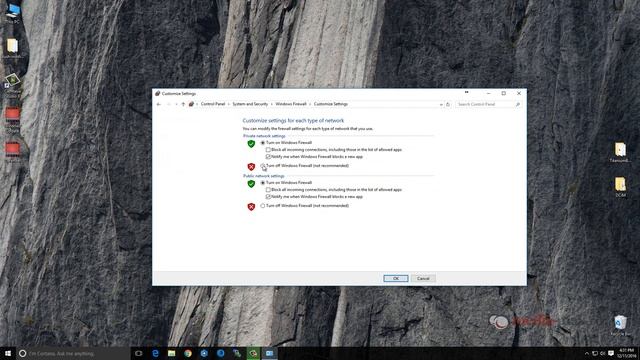Click the Cortana circle icon
This screenshot has width=640, height=360.
(22, 353)
